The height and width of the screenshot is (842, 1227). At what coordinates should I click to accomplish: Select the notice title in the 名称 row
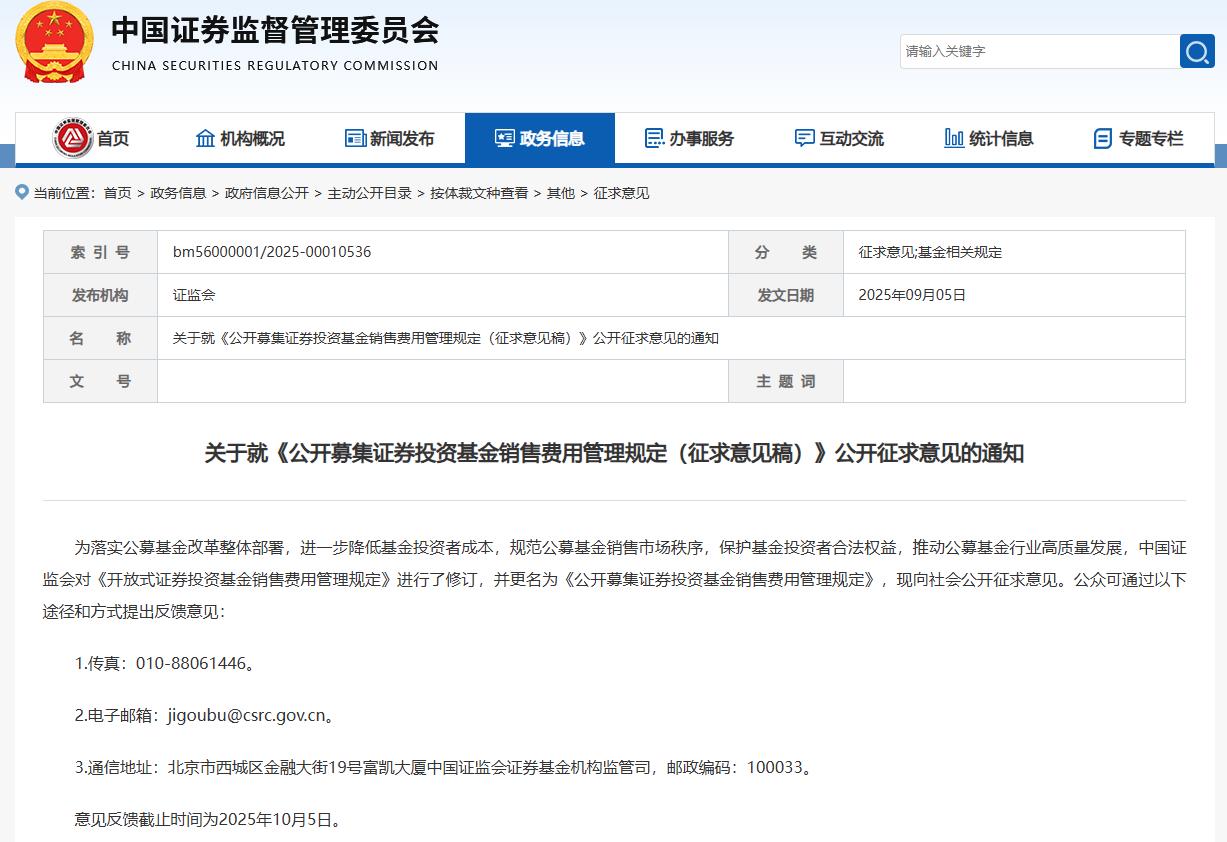(x=438, y=337)
